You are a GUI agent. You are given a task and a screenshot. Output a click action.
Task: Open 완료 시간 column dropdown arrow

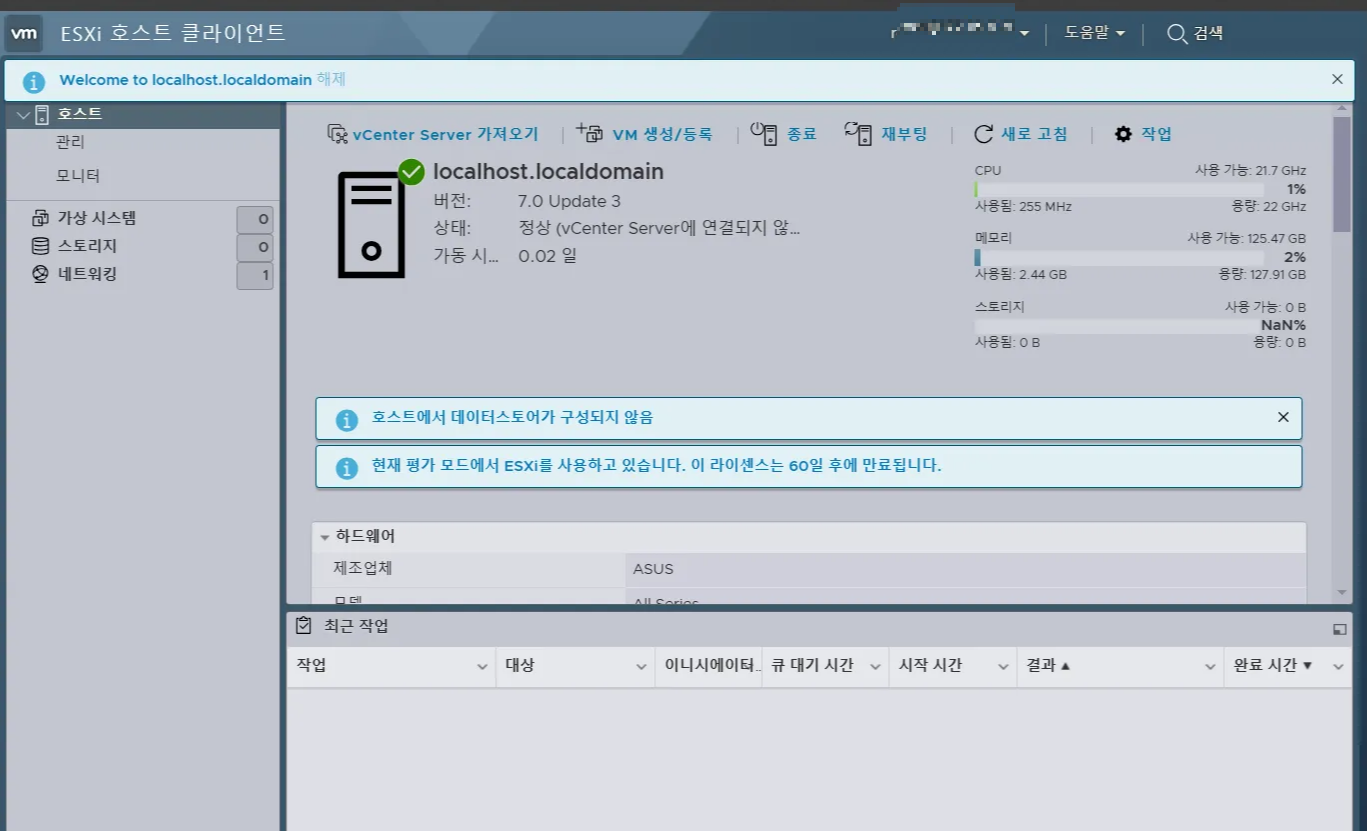pyautogui.click(x=1339, y=667)
